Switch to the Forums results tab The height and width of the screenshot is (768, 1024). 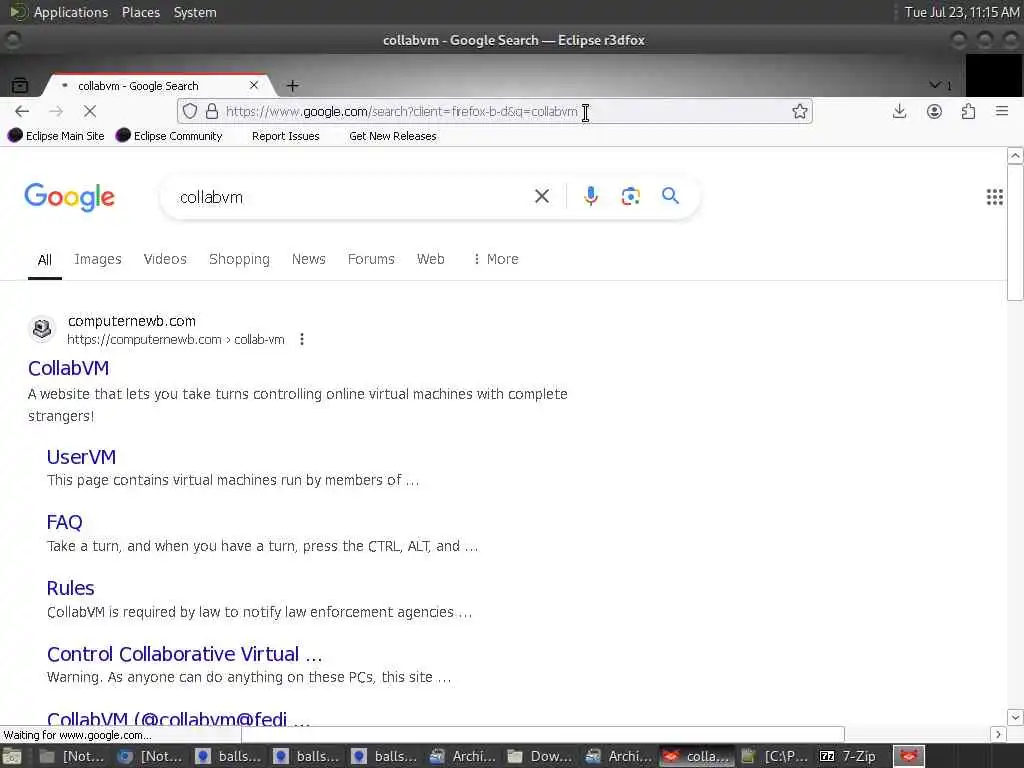pyautogui.click(x=371, y=259)
